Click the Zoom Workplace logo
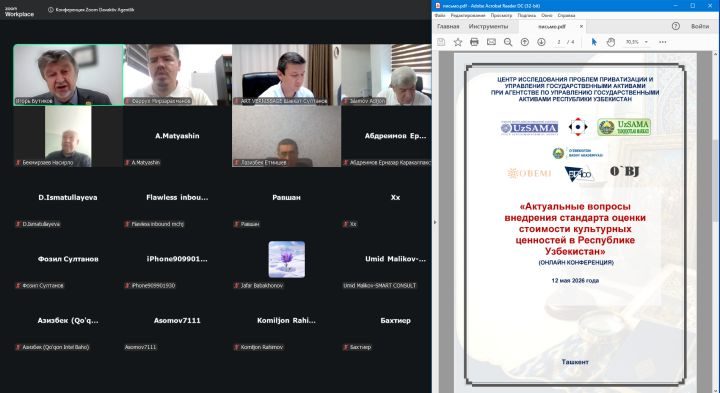Viewport: 720px width, 393px height. point(19,12)
